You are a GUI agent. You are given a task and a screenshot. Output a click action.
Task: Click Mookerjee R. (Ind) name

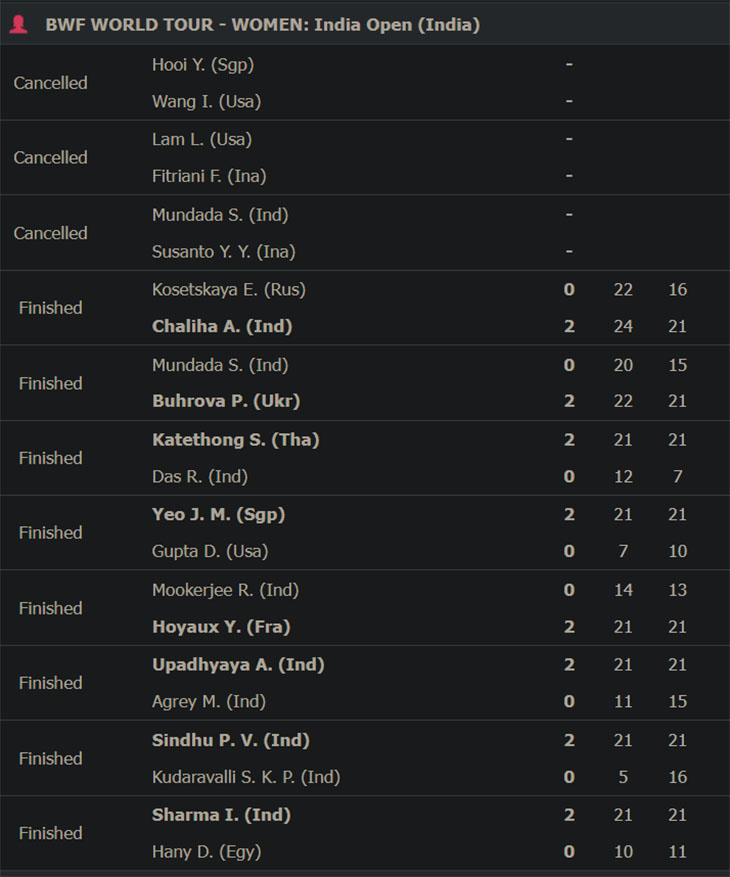[225, 590]
